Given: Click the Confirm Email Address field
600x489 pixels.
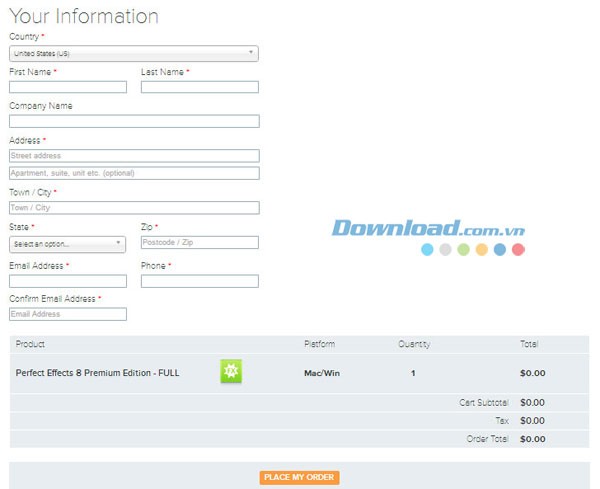Looking at the screenshot, I should pyautogui.click(x=68, y=314).
